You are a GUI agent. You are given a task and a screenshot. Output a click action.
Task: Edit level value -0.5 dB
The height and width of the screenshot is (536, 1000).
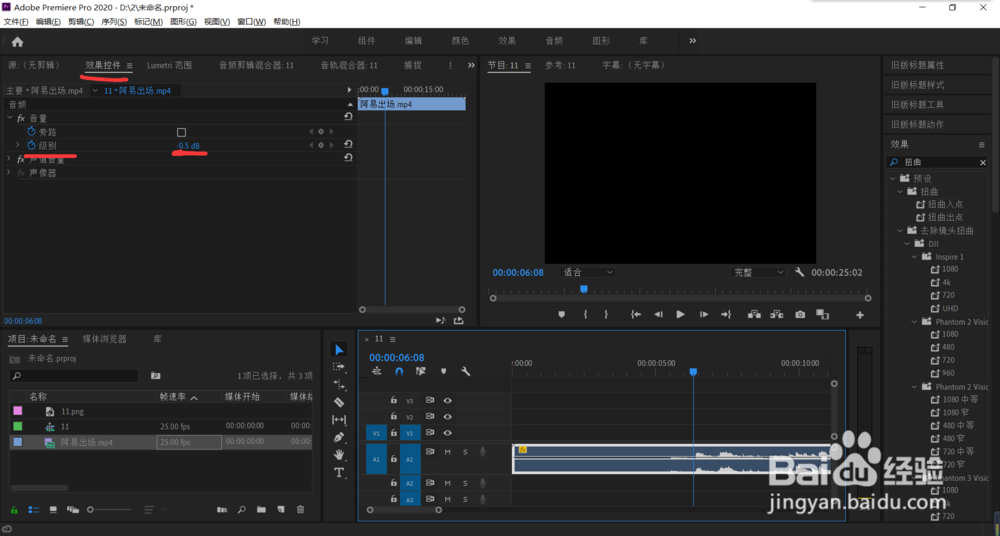(188, 146)
